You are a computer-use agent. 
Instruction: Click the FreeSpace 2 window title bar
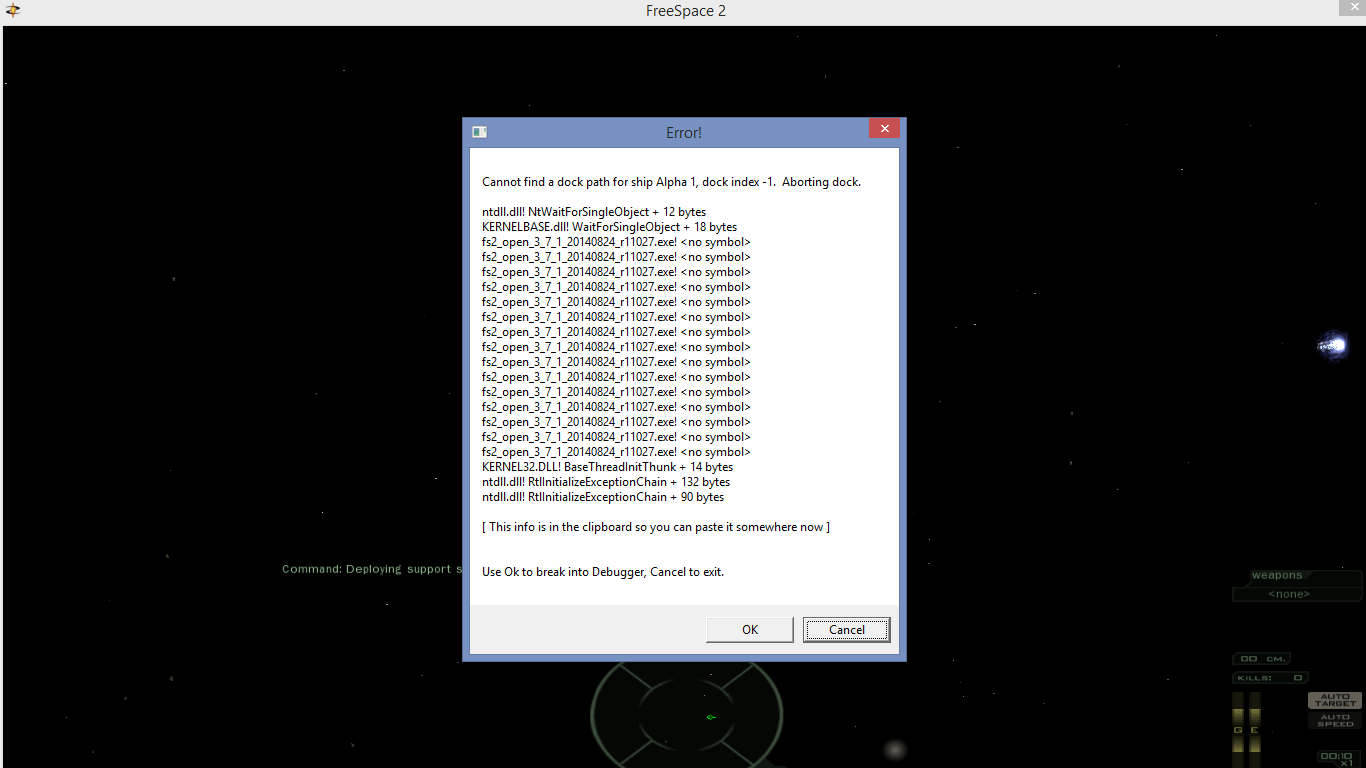tap(683, 11)
